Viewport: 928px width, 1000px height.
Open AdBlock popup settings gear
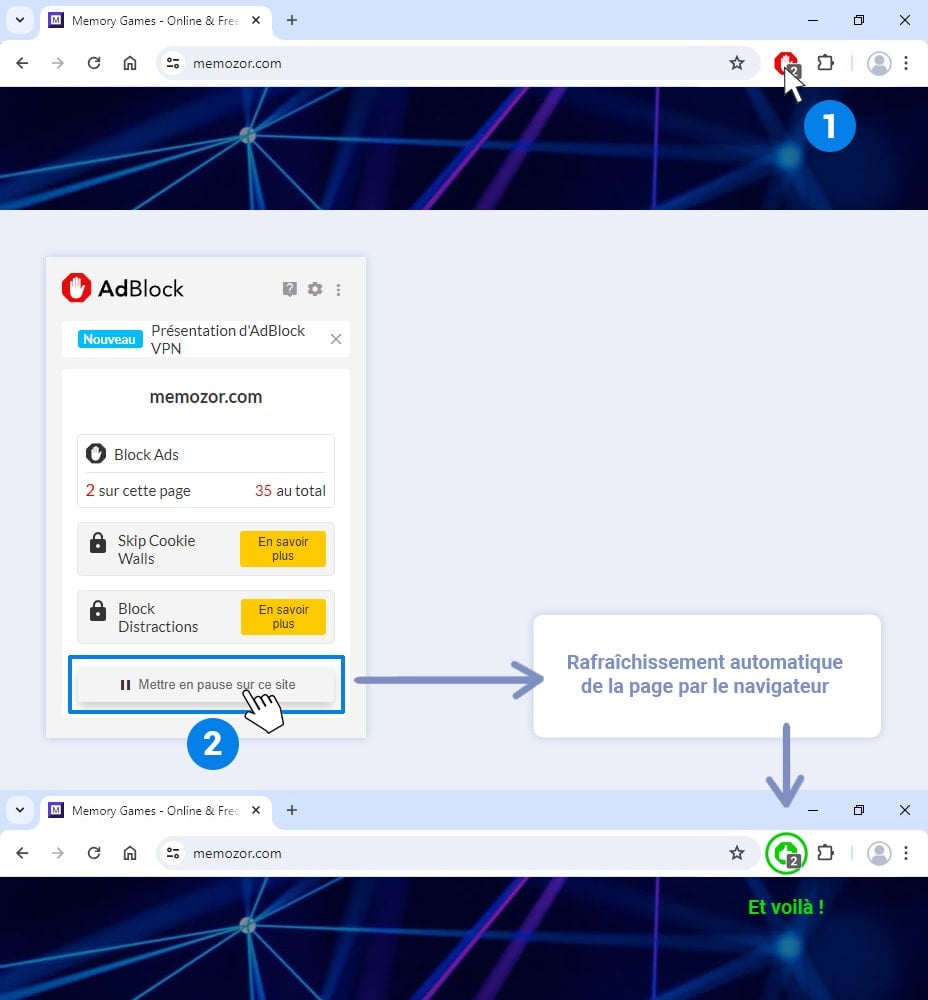pos(315,289)
